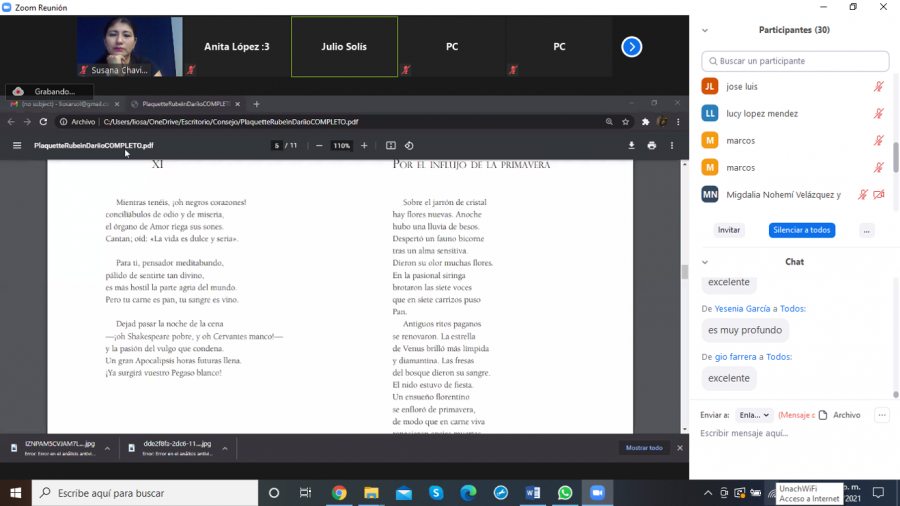Screen dimensions: 900x506
Task: Open File Explorer from the taskbar
Action: [371, 493]
